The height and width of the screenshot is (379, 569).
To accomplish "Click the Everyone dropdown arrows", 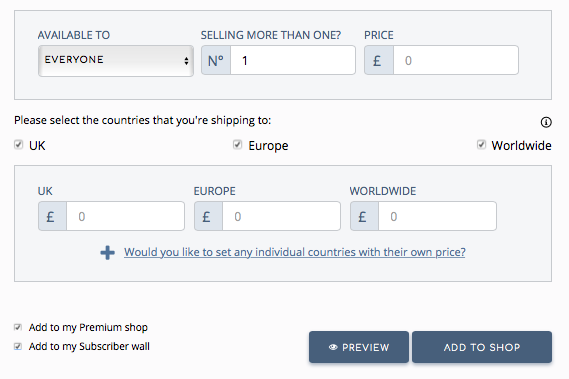I will pyautogui.click(x=186, y=61).
